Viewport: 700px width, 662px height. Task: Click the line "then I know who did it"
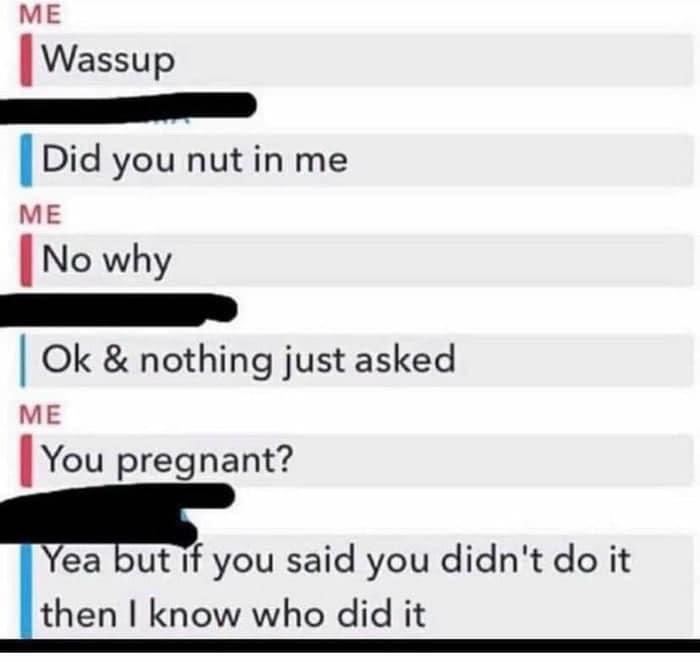(233, 614)
